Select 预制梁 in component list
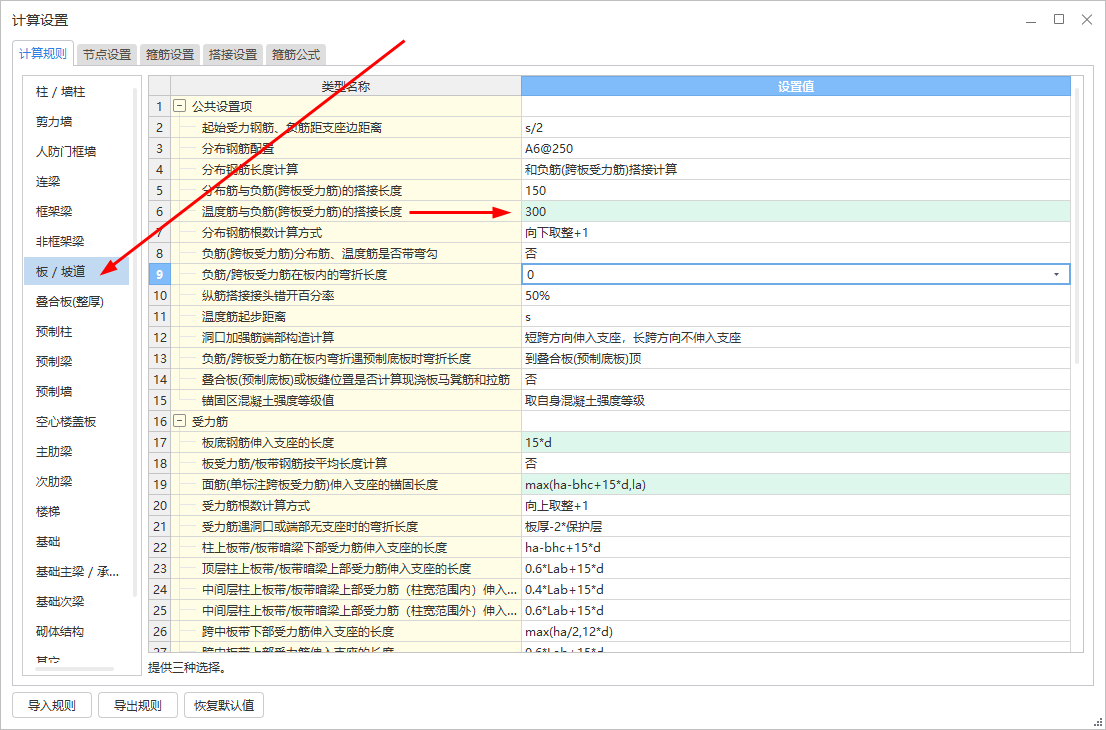The image size is (1106, 730). [77, 362]
